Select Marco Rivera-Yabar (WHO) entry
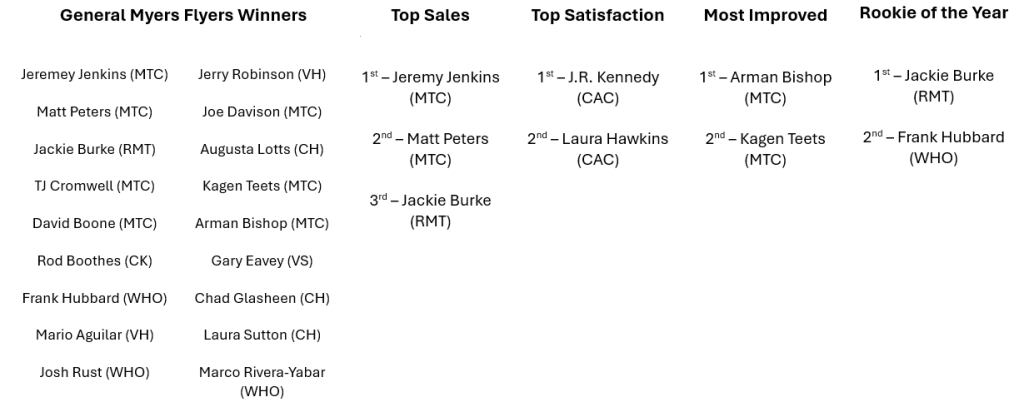 (262, 382)
